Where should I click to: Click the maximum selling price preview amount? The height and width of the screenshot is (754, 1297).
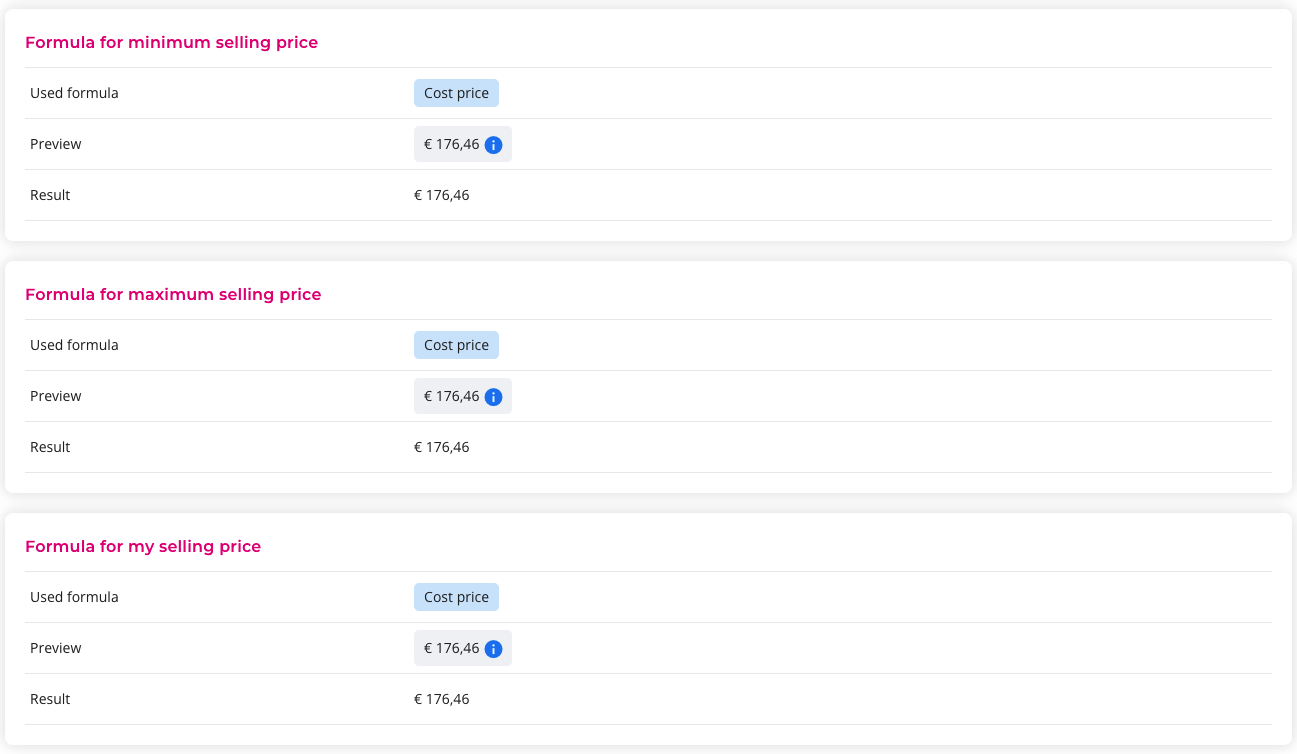[452, 396]
